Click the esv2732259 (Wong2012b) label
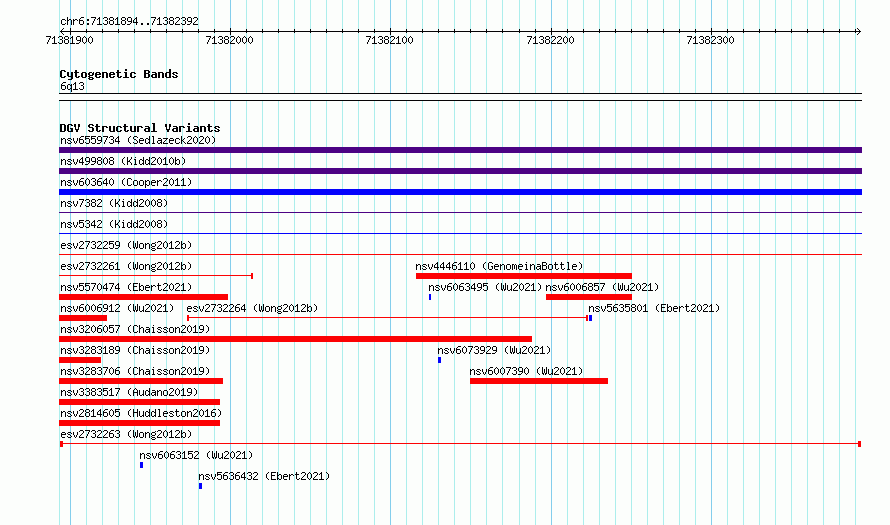Screen dimensions: 890x525 tap(126, 245)
